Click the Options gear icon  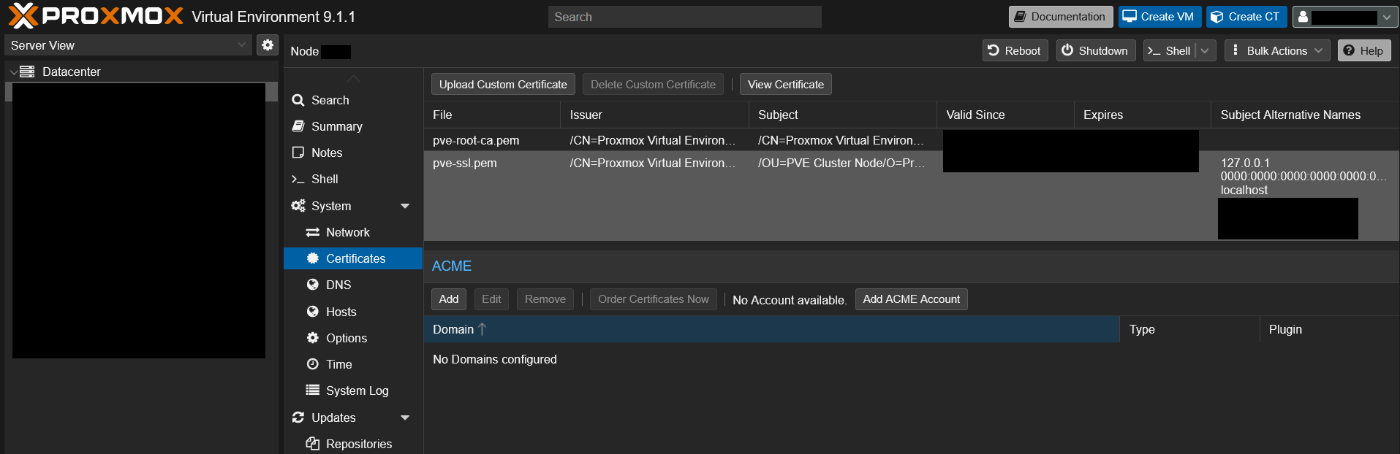tap(313, 338)
